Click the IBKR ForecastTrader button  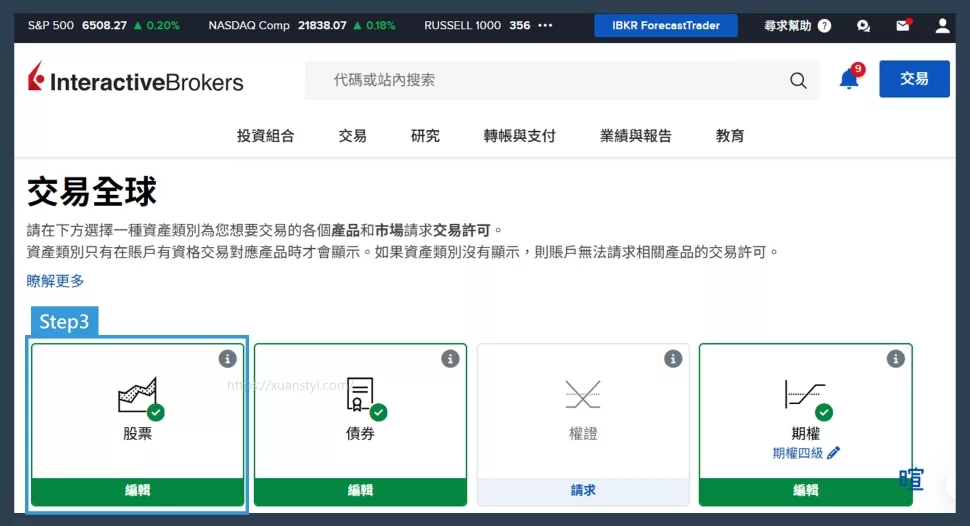coord(665,26)
